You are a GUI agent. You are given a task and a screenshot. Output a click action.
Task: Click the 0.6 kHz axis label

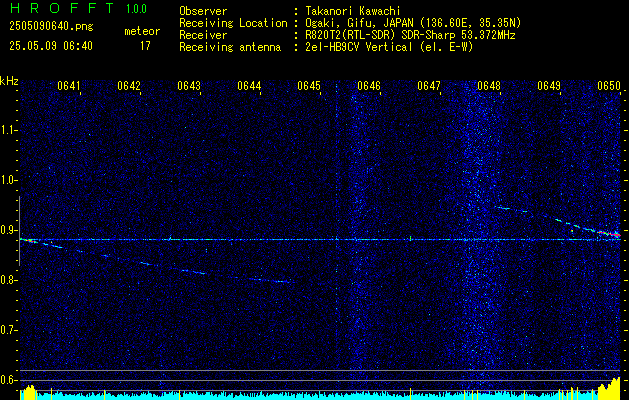coord(8,380)
